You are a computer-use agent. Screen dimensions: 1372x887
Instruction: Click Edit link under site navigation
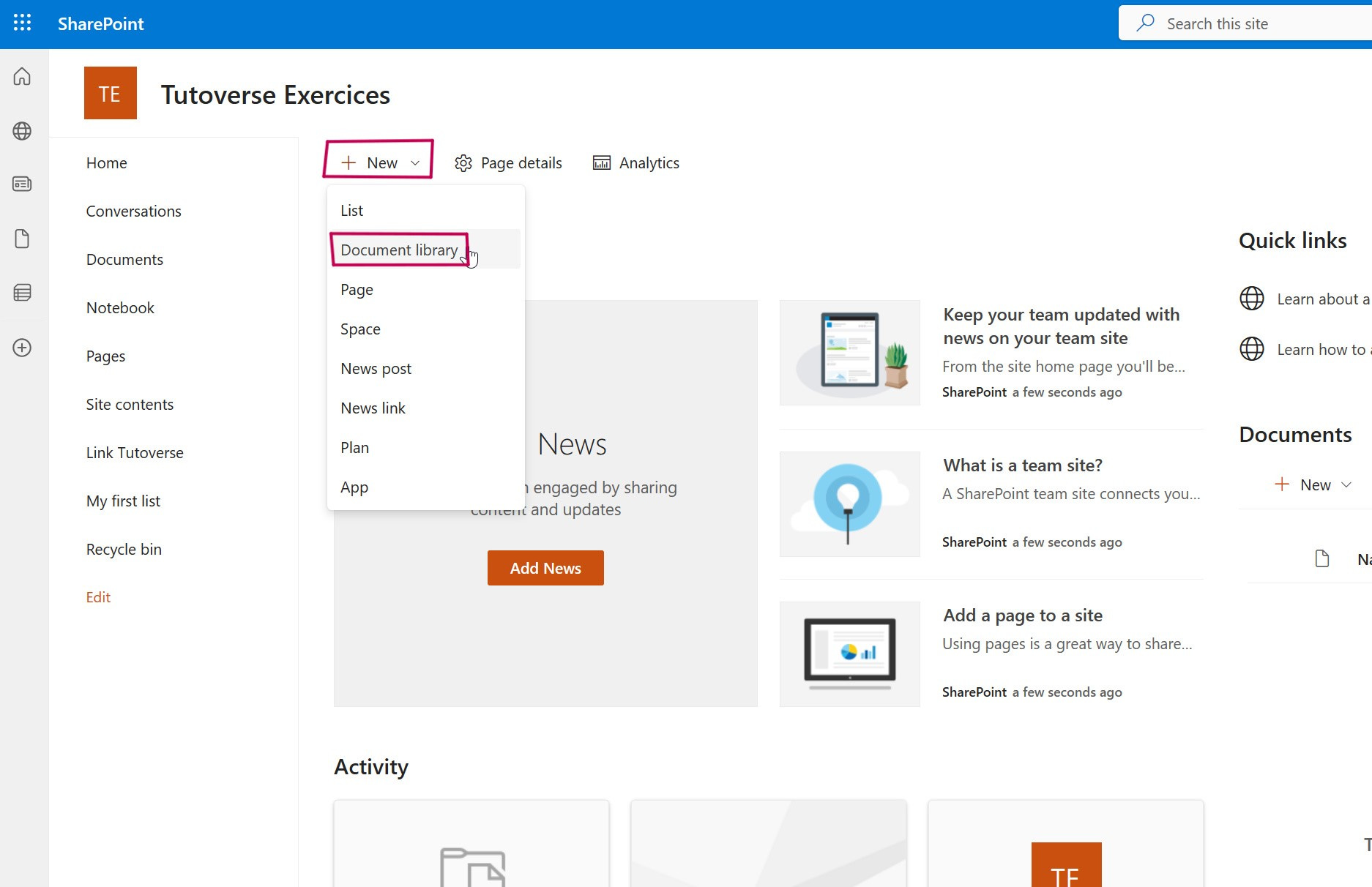pos(98,597)
